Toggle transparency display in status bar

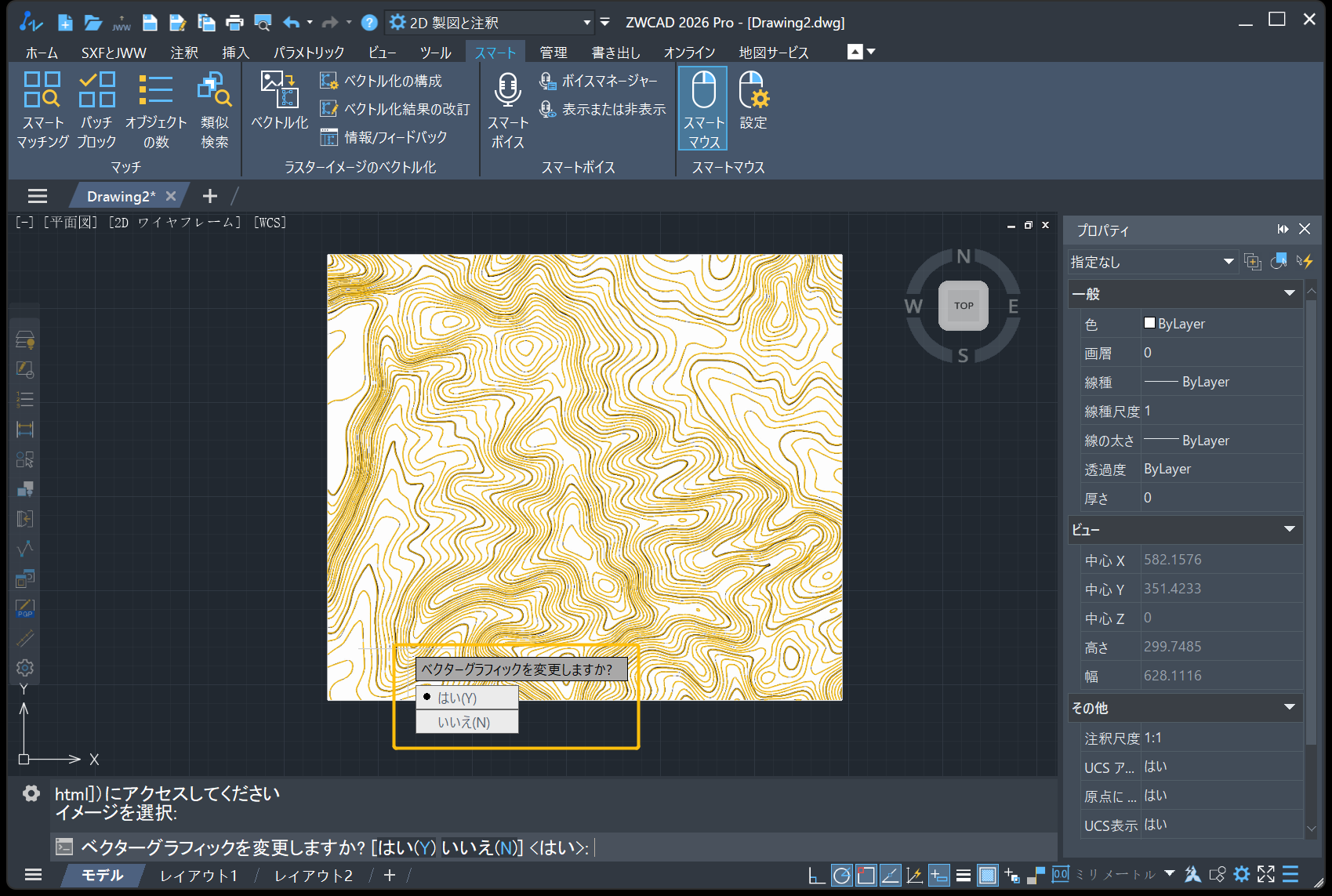[988, 875]
